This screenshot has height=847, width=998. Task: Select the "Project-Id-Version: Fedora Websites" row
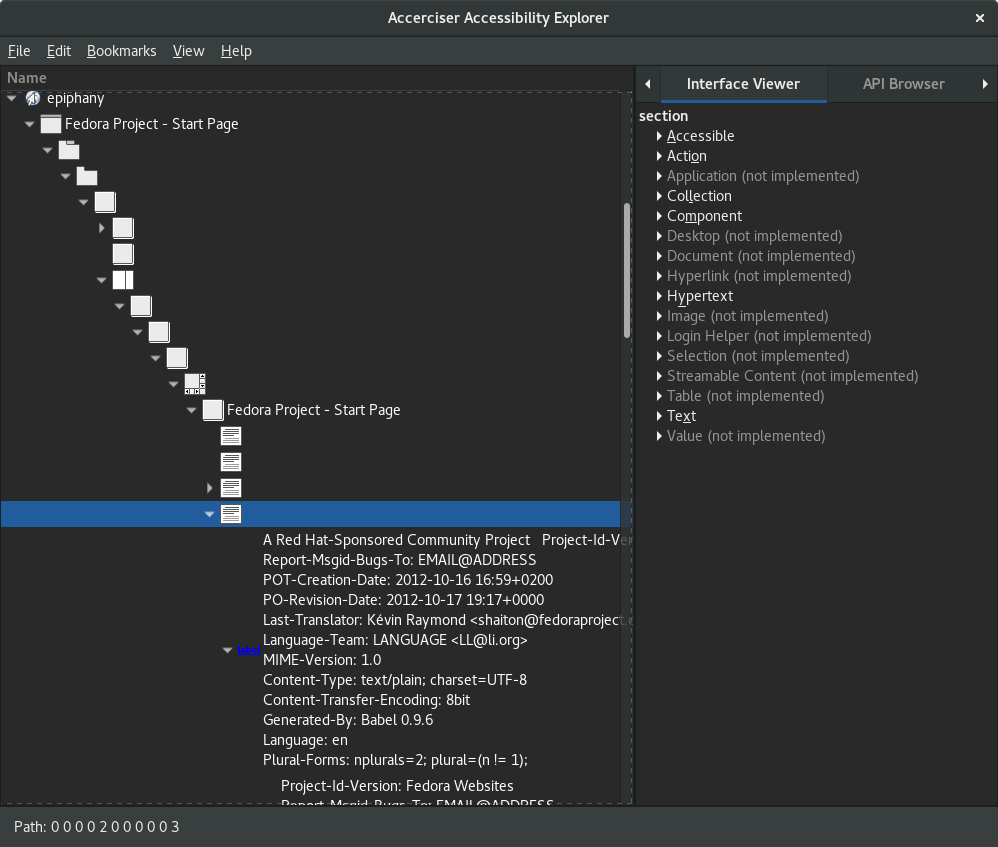coord(397,786)
